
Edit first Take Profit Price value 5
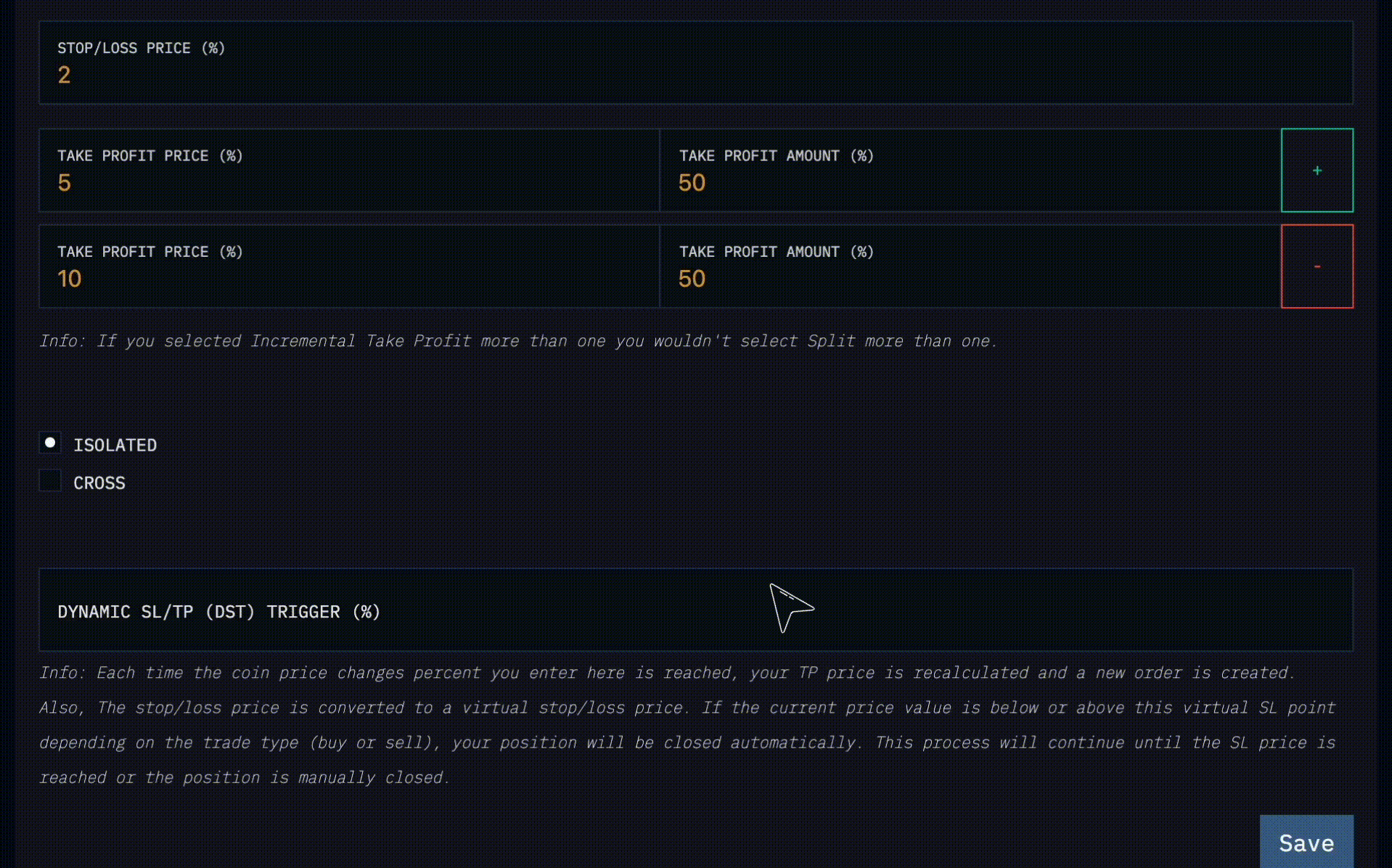pyautogui.click(x=349, y=170)
